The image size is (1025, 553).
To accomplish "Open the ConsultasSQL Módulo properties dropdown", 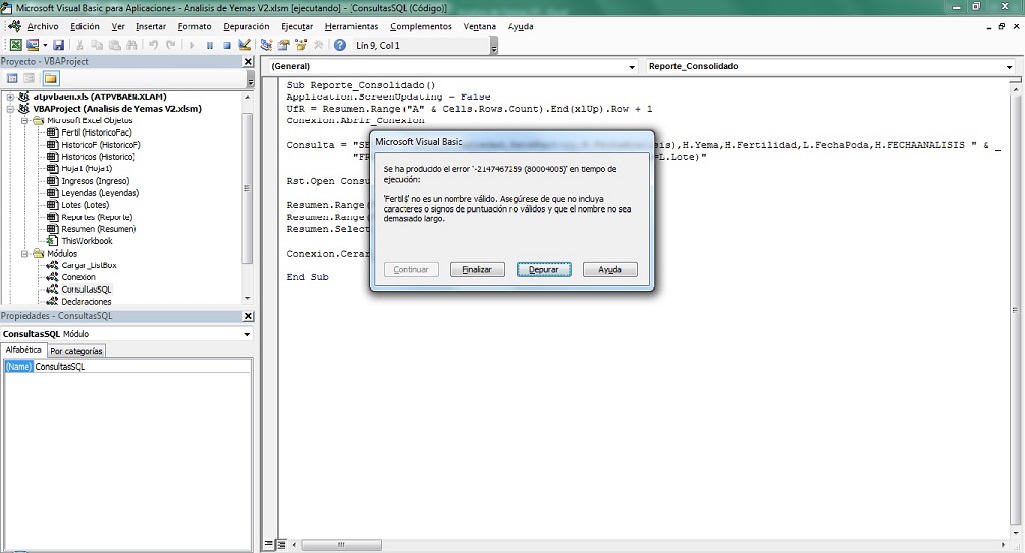I will [247, 334].
